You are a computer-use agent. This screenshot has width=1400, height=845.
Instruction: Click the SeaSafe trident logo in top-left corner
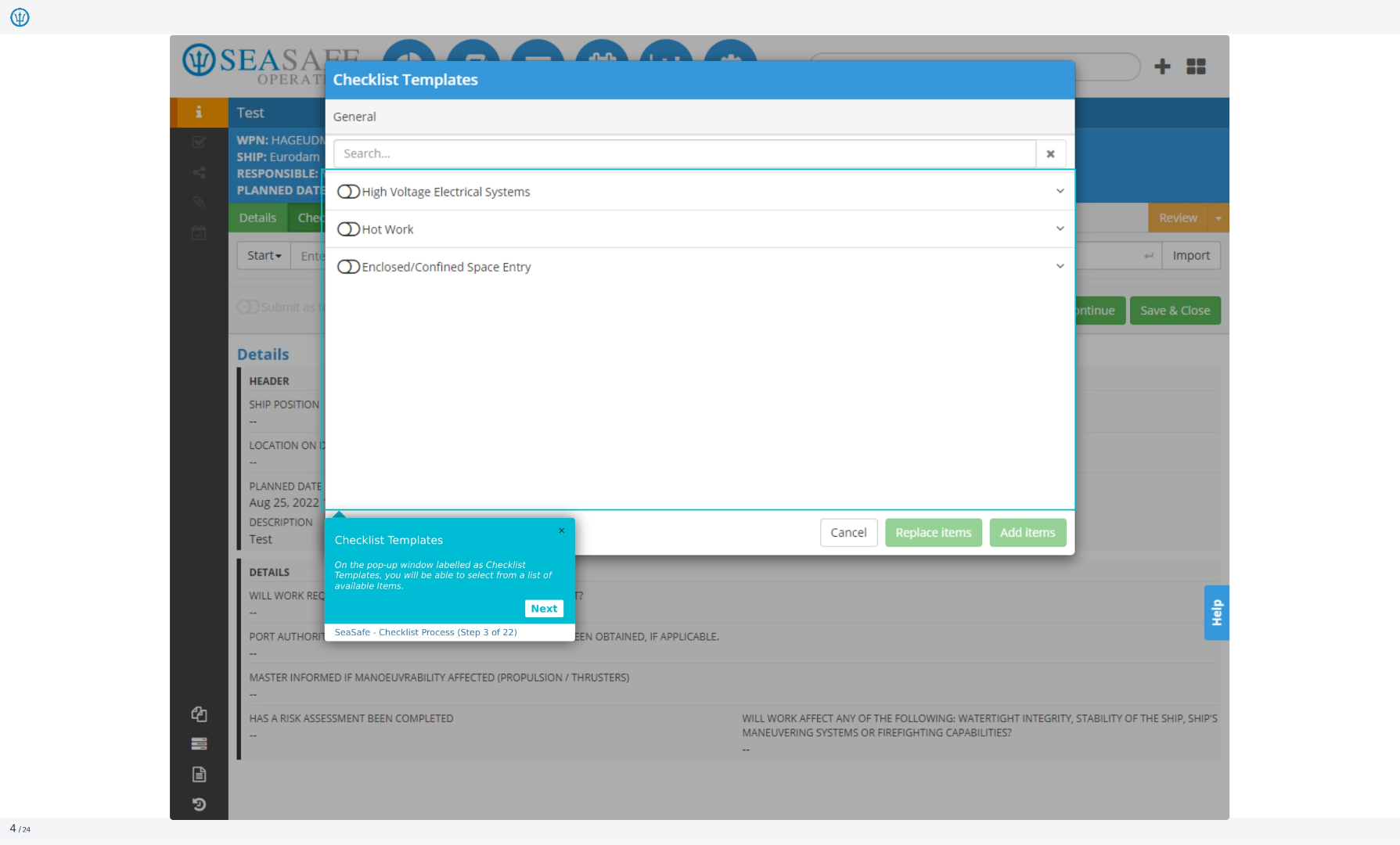(20, 17)
